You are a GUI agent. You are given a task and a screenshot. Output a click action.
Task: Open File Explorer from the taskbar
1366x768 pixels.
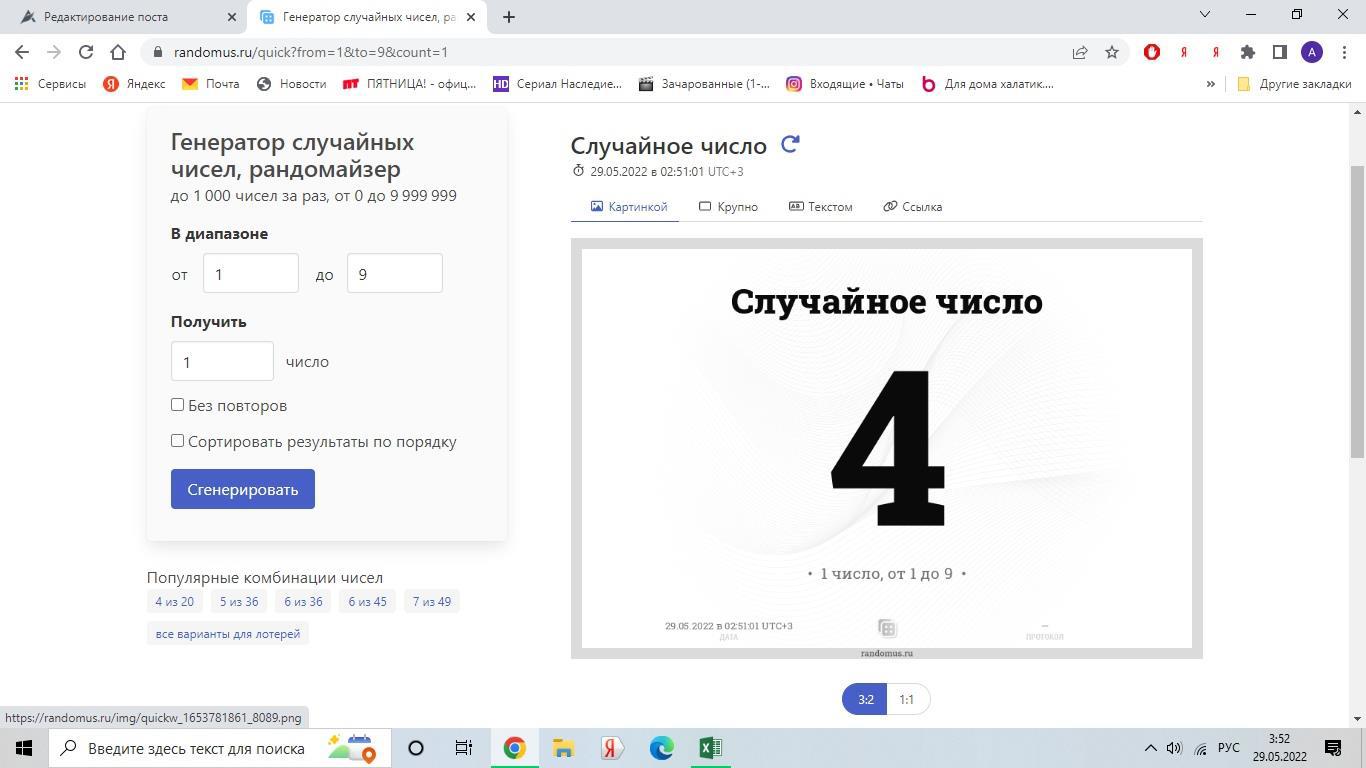(x=563, y=748)
